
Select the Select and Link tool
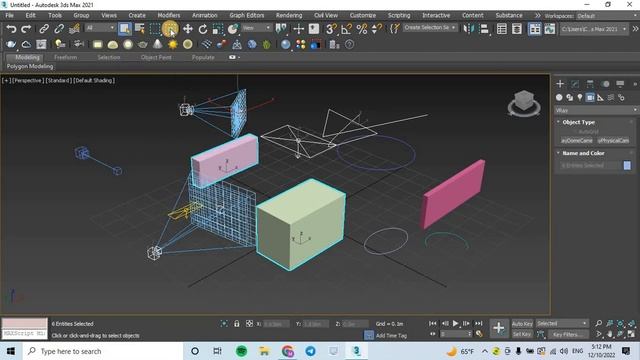44,29
